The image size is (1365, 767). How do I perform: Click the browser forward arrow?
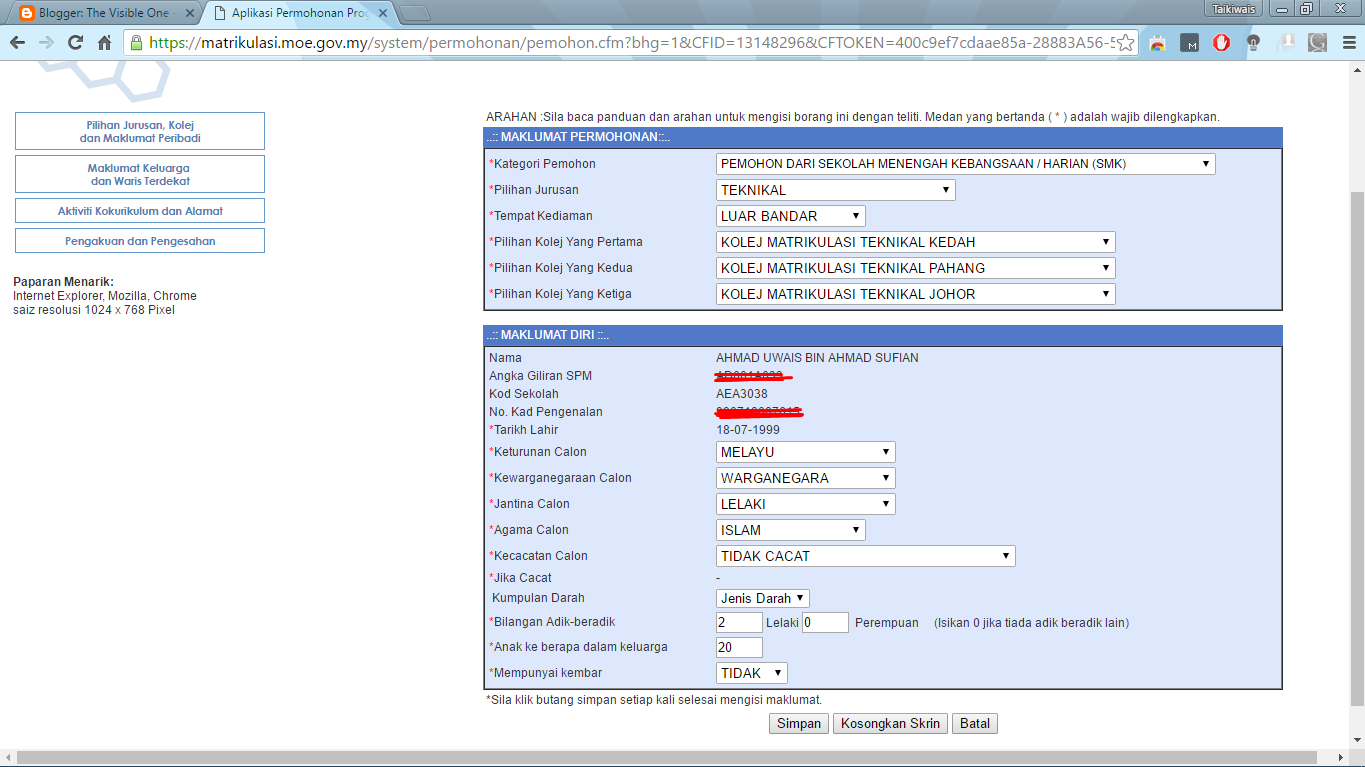tap(46, 43)
